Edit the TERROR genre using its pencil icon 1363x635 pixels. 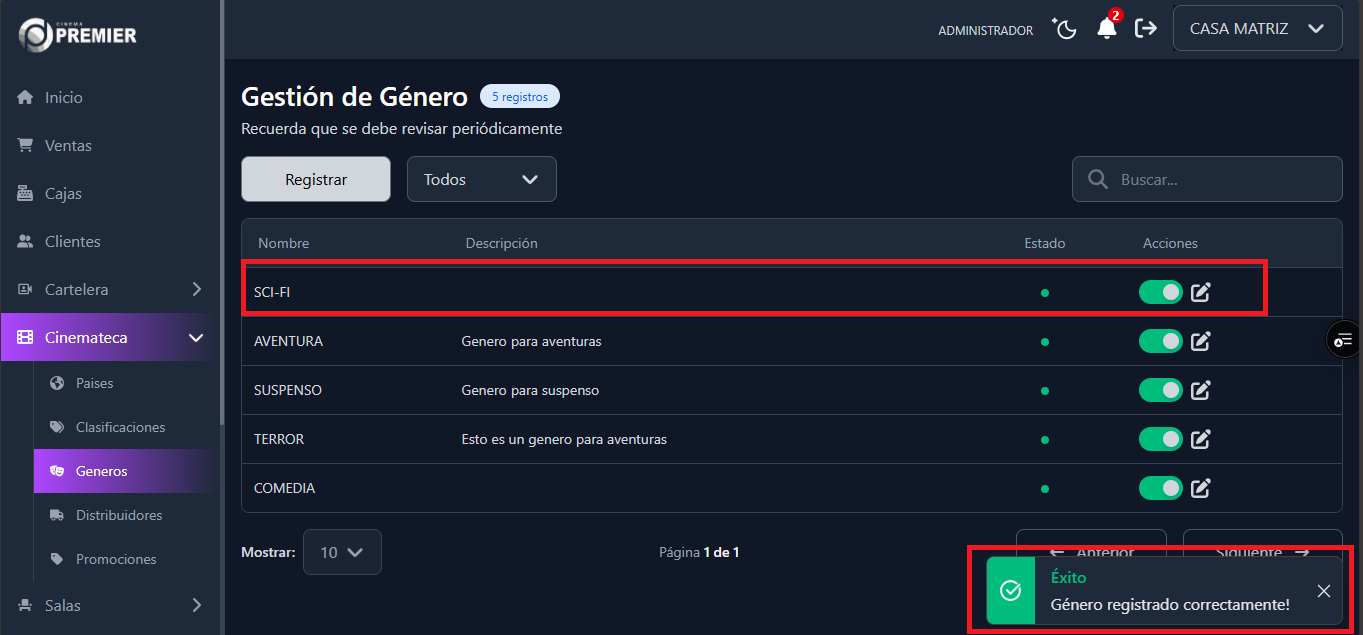pos(1200,439)
